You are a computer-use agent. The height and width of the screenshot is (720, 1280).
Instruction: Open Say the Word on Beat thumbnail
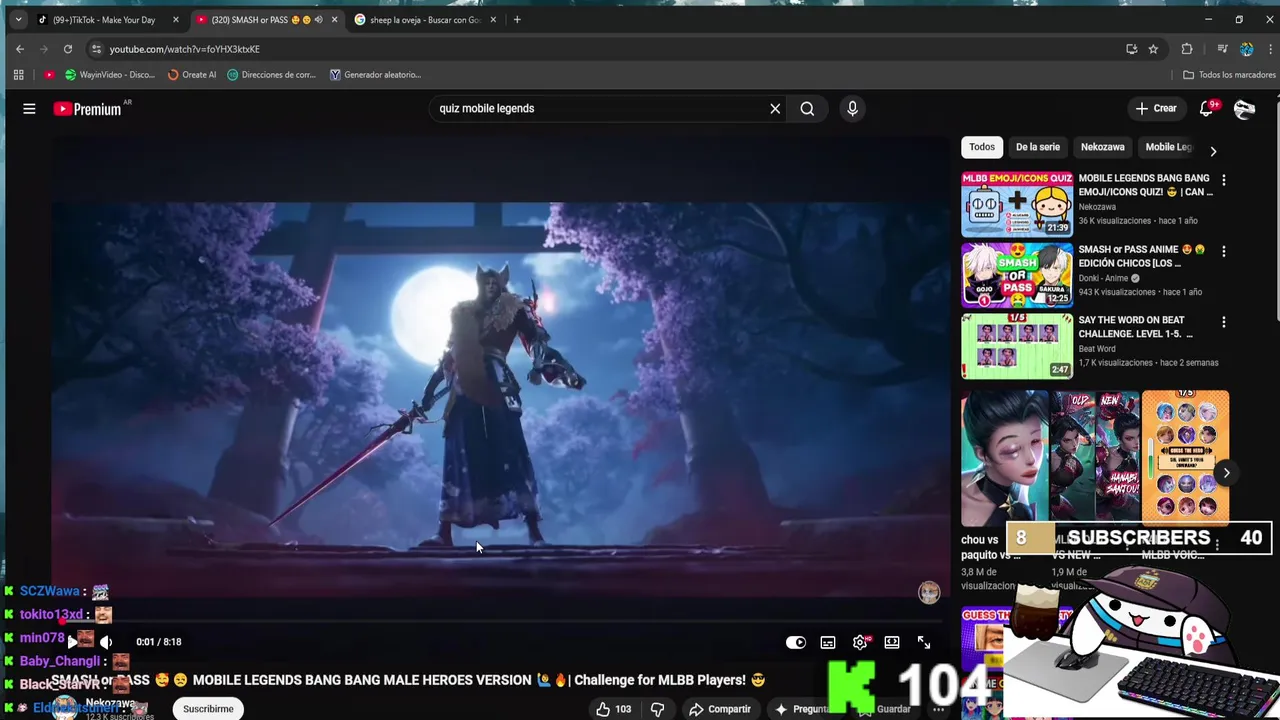click(1017, 346)
